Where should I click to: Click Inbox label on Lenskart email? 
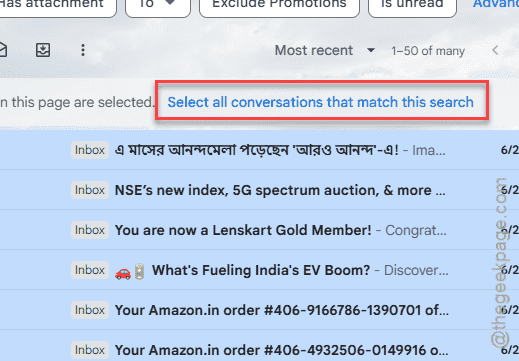(x=90, y=230)
